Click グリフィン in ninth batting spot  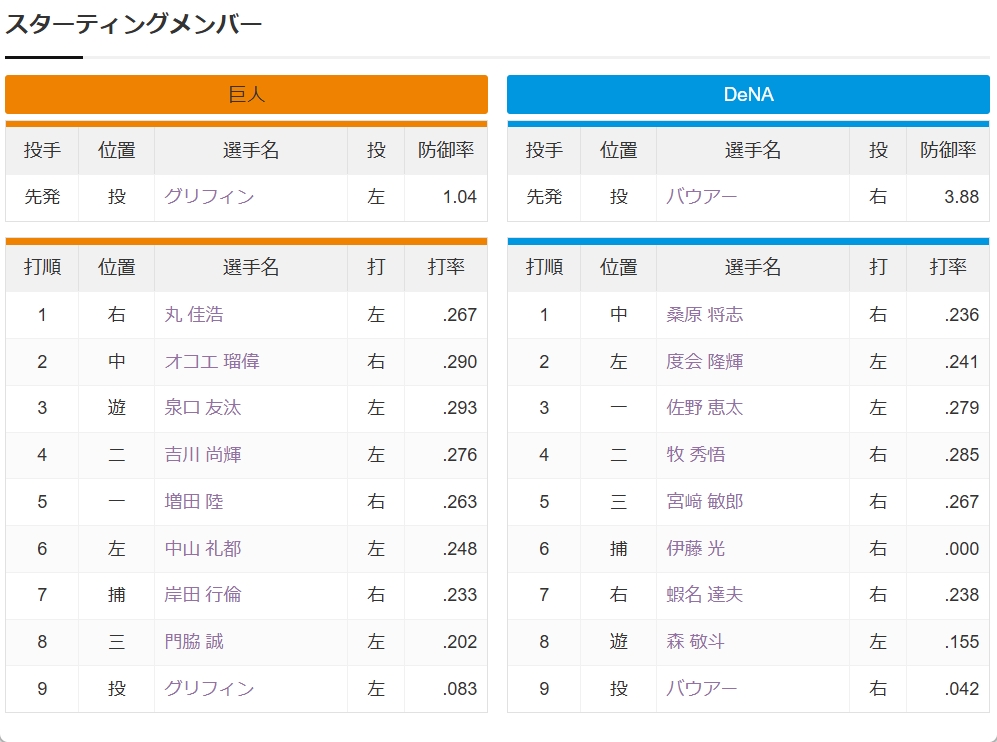(209, 689)
